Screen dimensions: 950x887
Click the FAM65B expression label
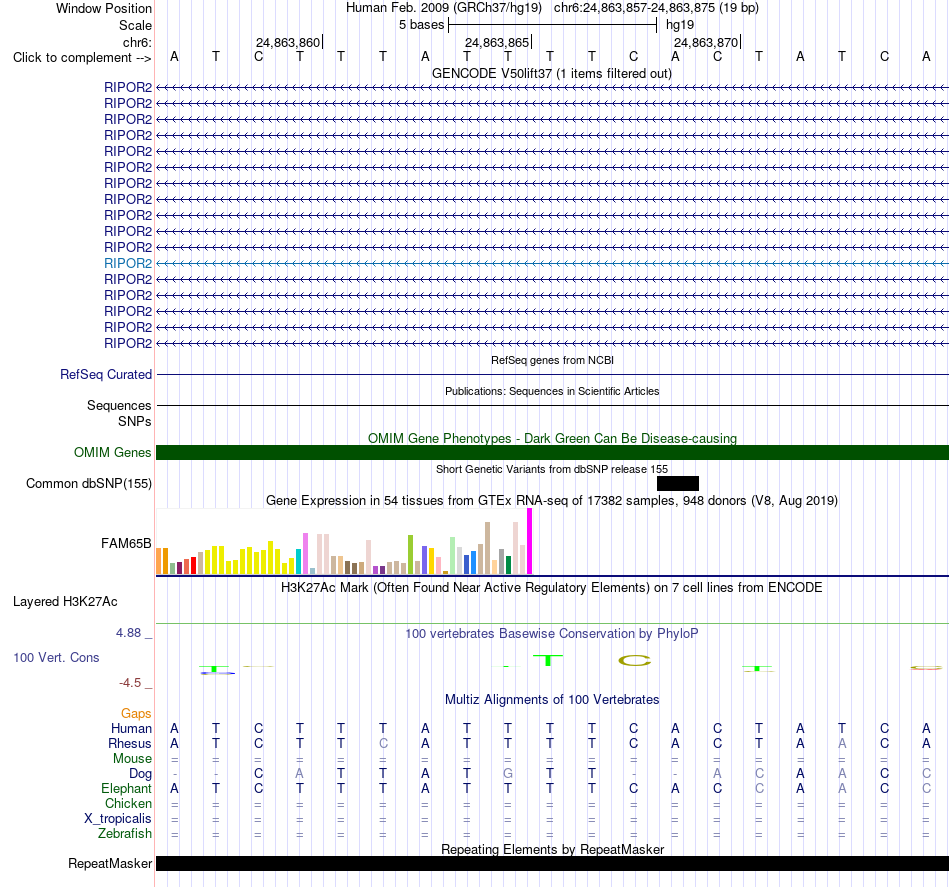coord(126,543)
